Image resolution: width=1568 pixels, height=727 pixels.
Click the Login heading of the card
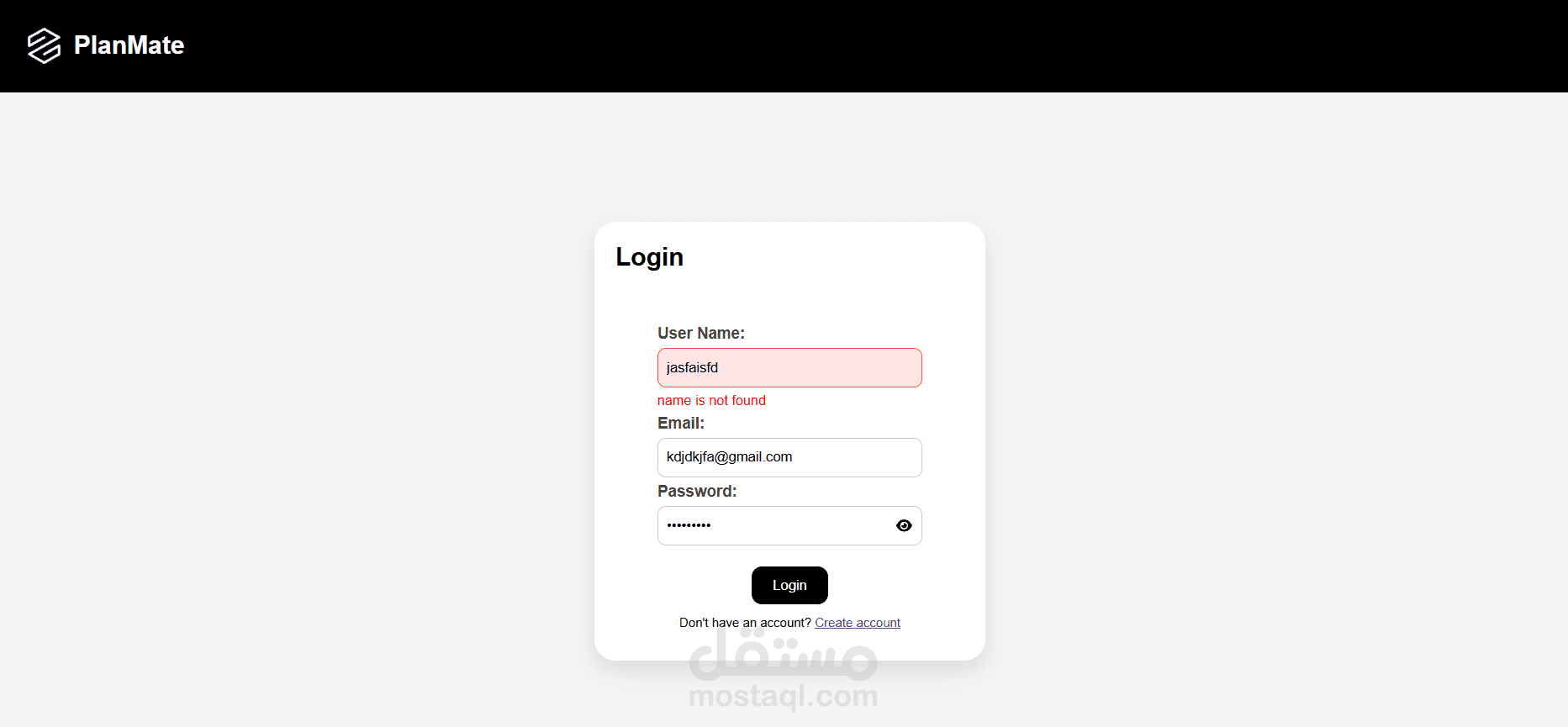[x=649, y=257]
